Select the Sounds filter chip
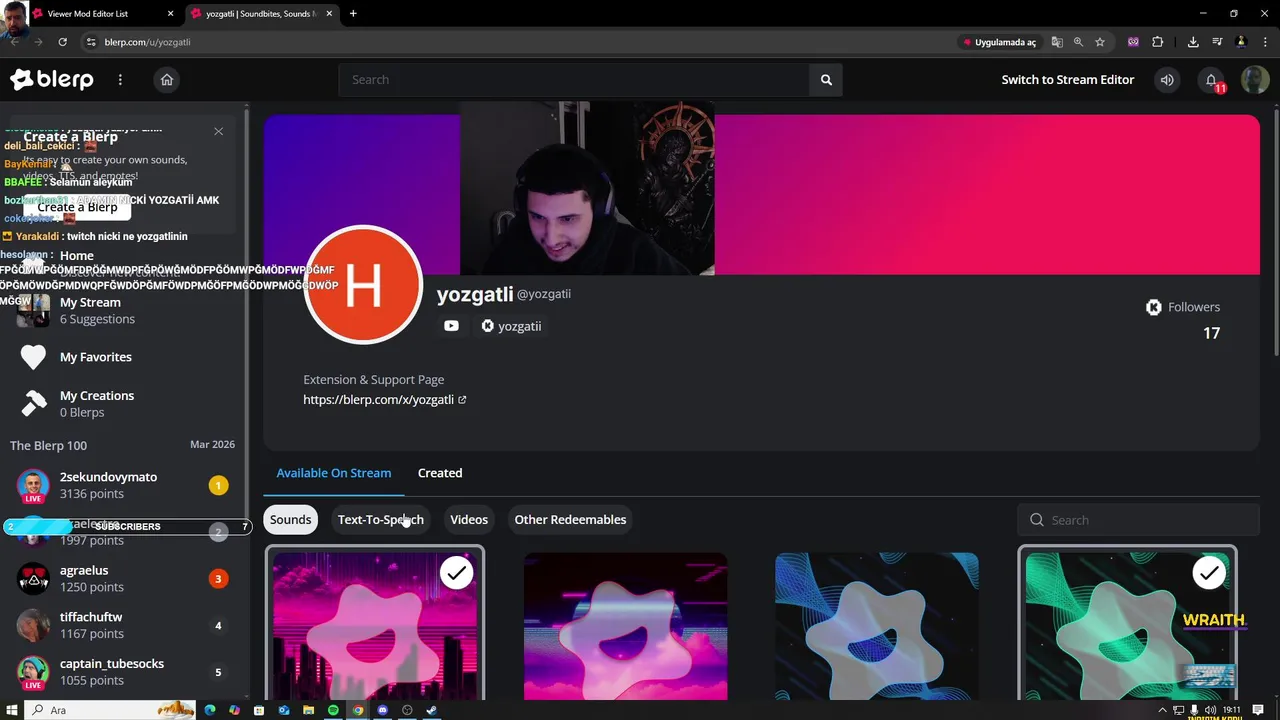 (x=291, y=519)
